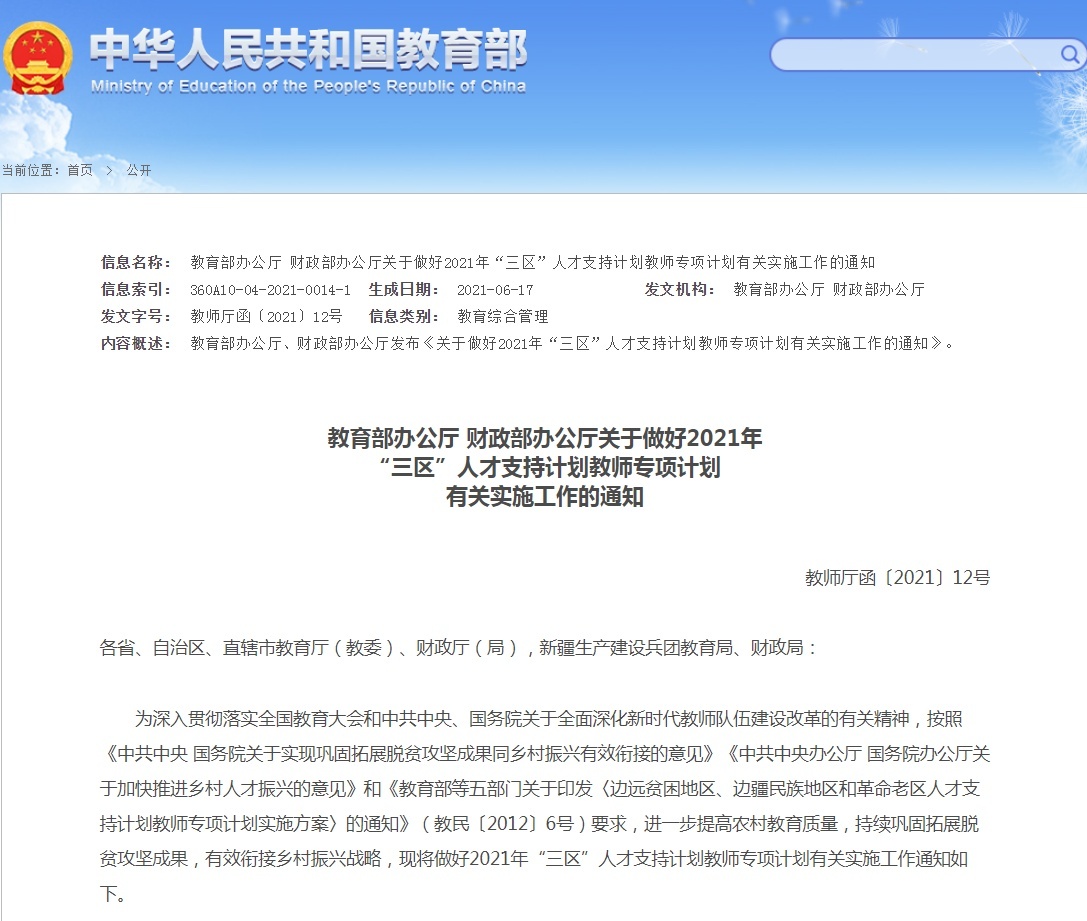
Task: Click the 信息名称 full notice title value
Action: point(532,262)
